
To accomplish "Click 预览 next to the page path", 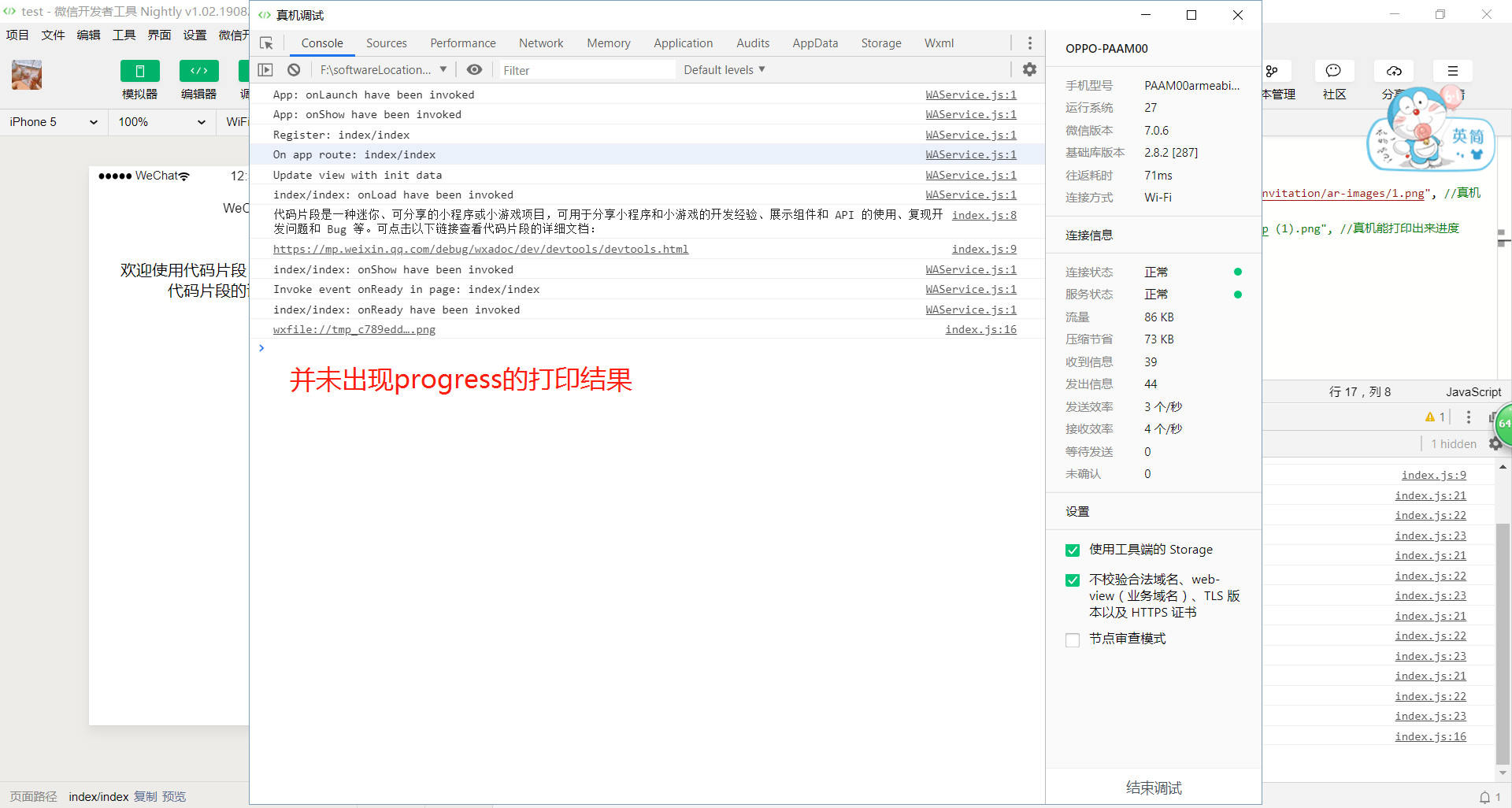I will [x=174, y=797].
